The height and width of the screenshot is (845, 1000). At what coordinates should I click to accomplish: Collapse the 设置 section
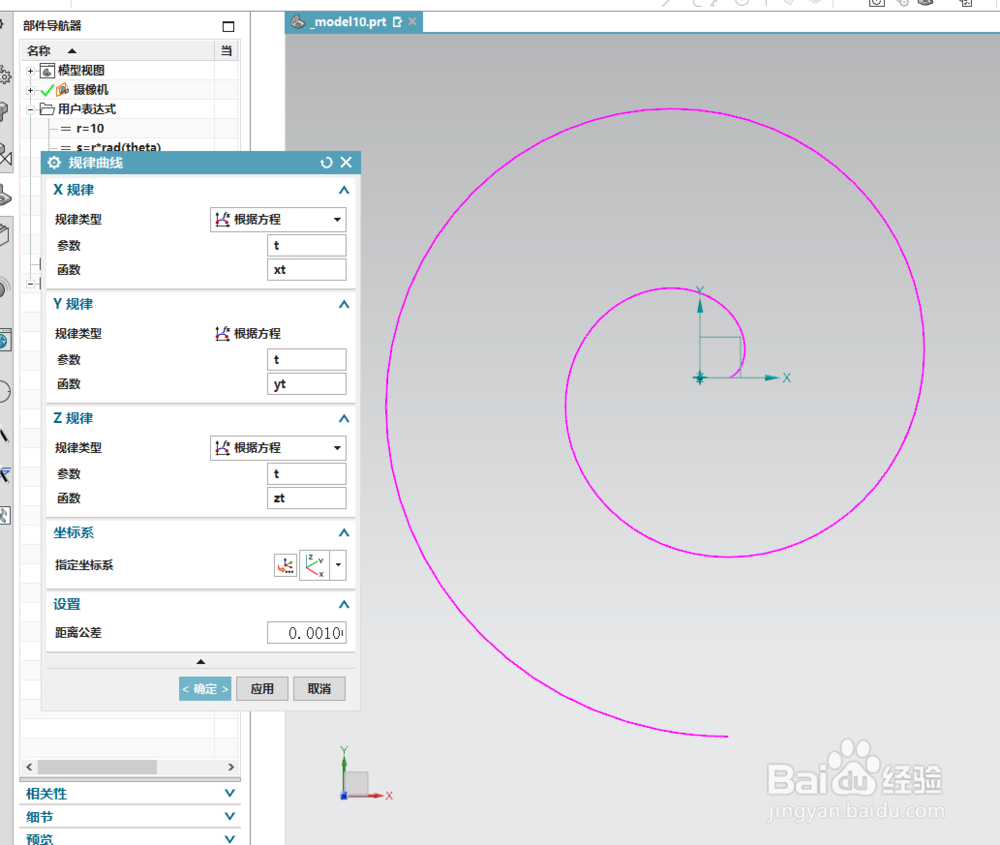click(344, 605)
